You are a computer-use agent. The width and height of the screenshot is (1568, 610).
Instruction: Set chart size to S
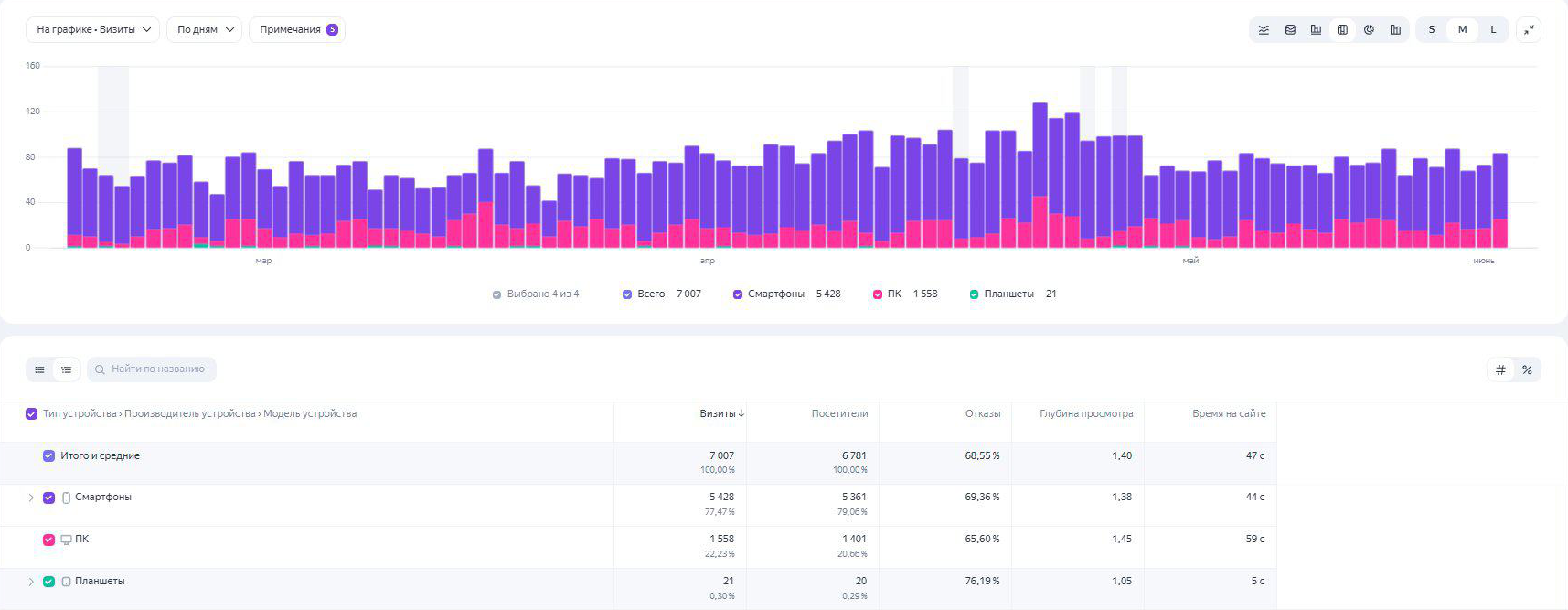1432,30
